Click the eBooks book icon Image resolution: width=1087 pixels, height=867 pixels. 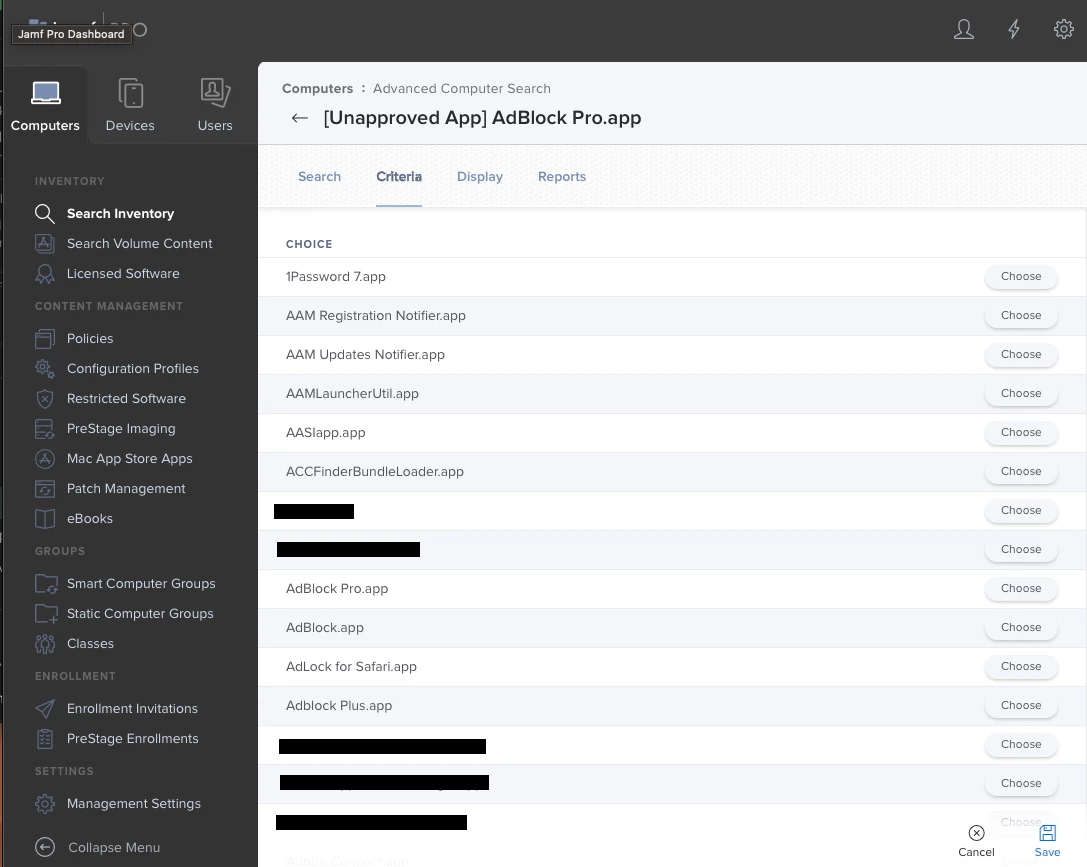(x=44, y=518)
